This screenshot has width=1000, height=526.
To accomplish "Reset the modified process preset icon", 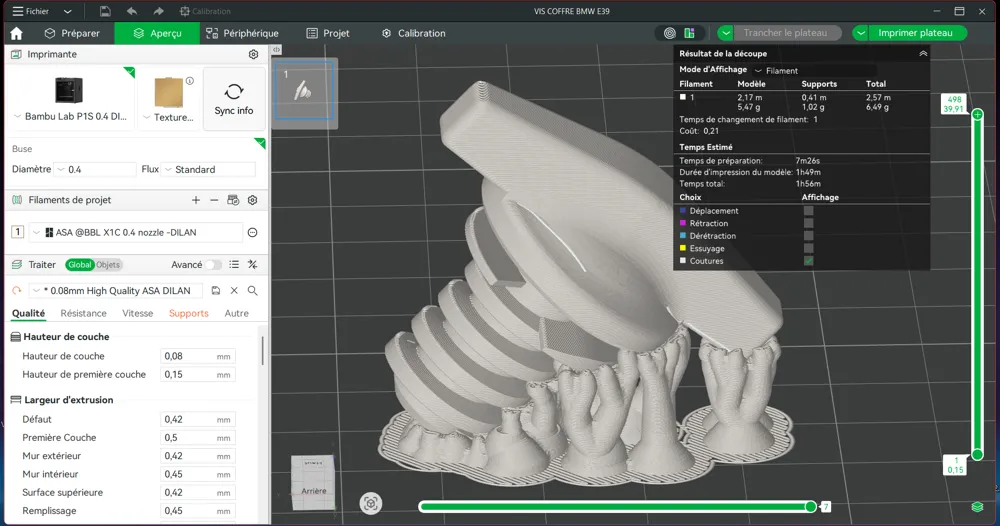I will [17, 291].
